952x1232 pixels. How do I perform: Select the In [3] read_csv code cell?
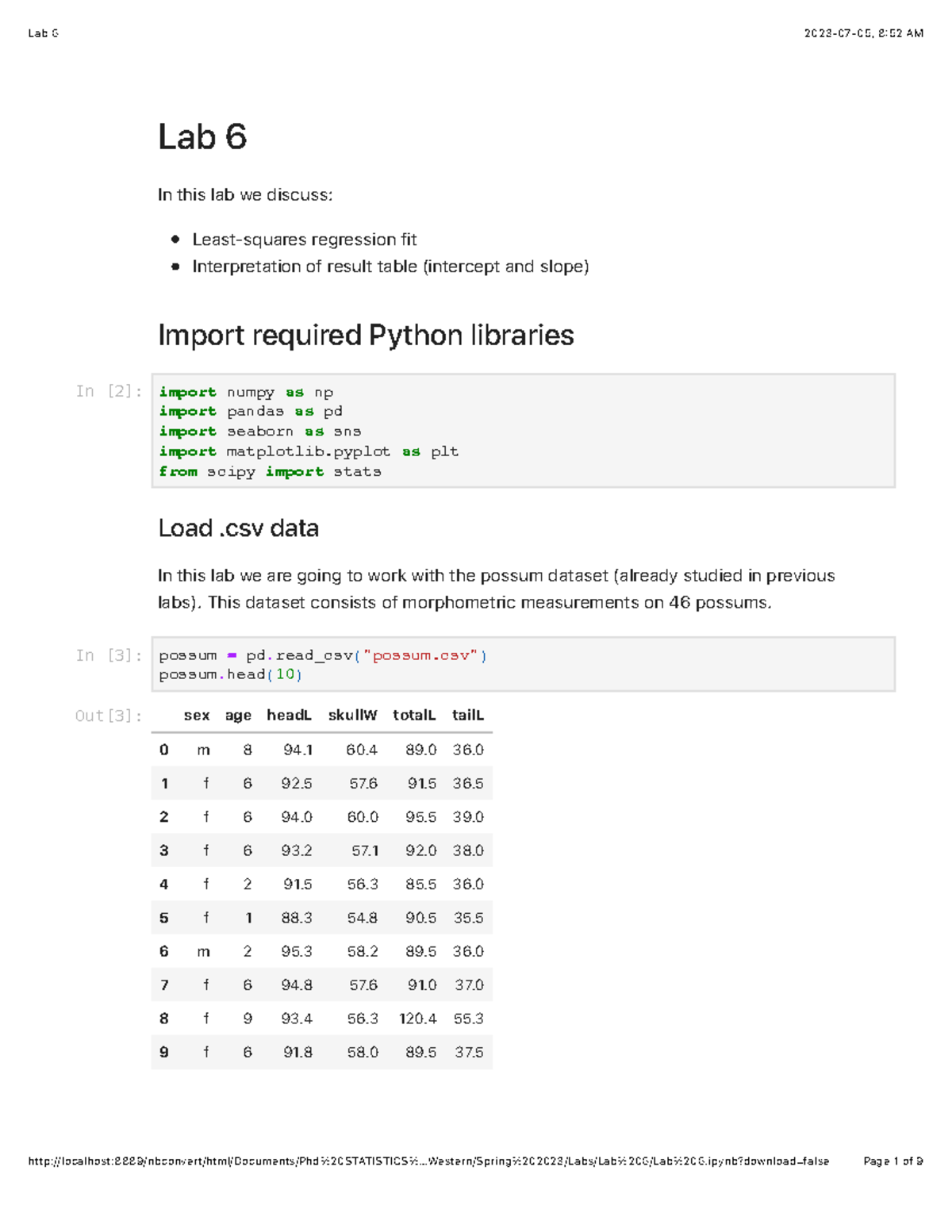[x=523, y=665]
